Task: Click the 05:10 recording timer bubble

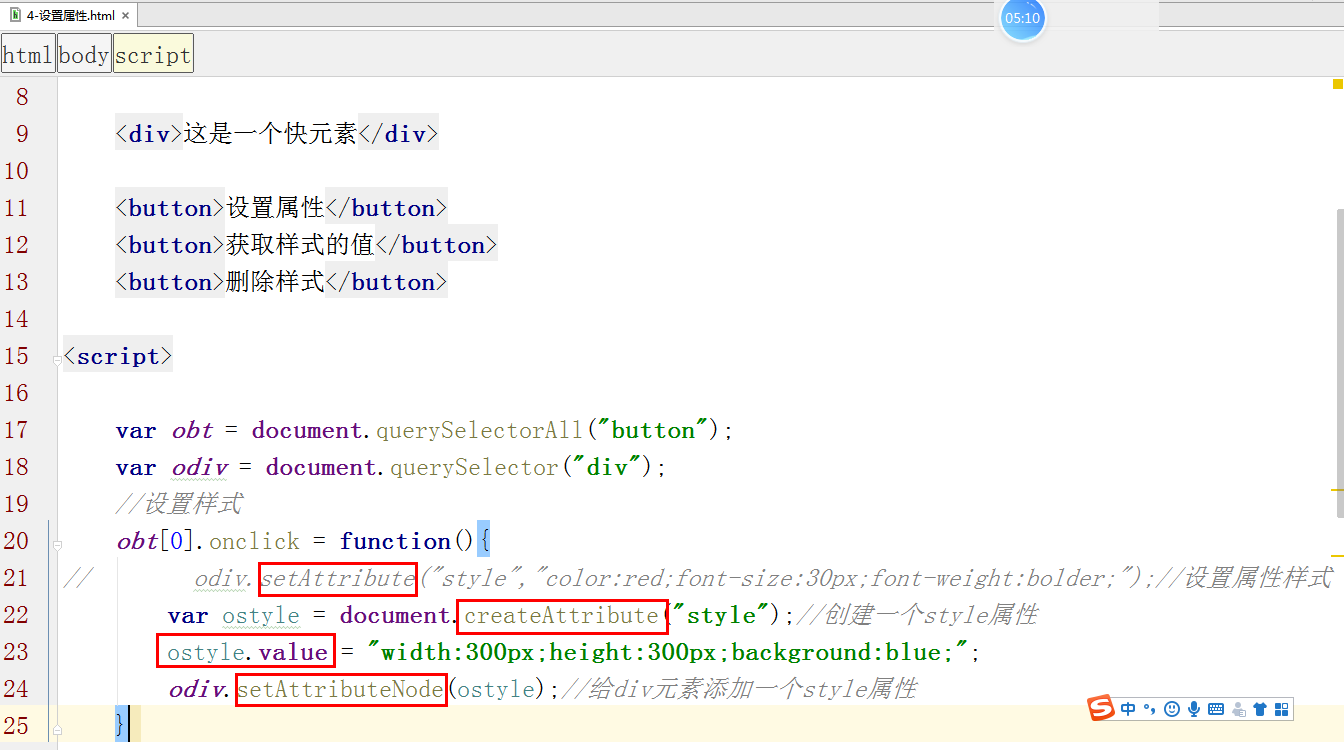Action: (x=1022, y=20)
